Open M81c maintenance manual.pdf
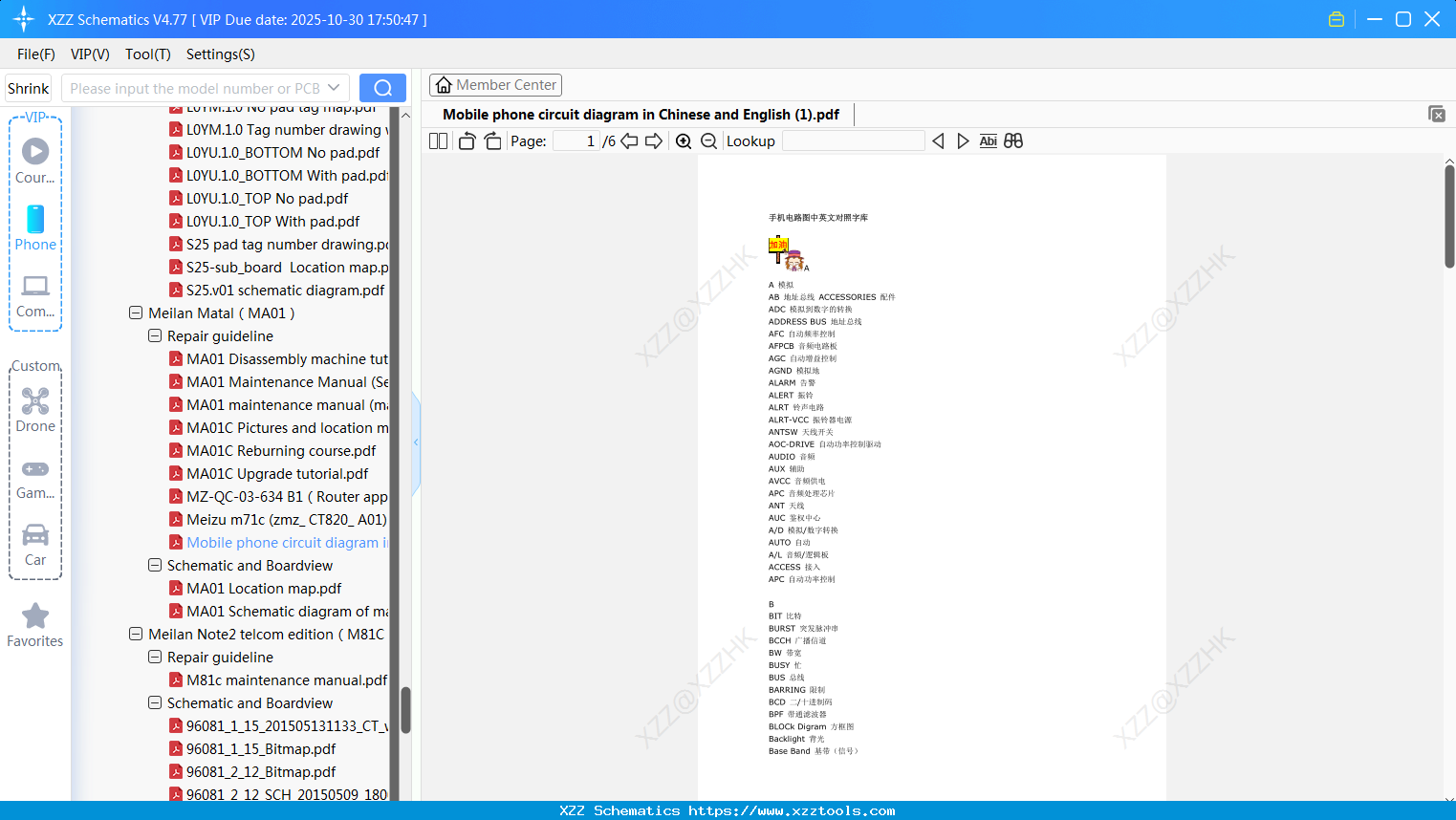 pyautogui.click(x=278, y=680)
